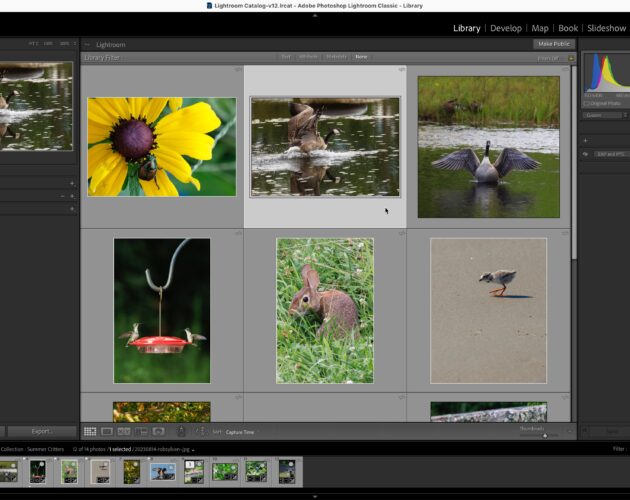The height and width of the screenshot is (500, 630).
Task: Switch to Grid view in toolbar
Action: coord(90,431)
